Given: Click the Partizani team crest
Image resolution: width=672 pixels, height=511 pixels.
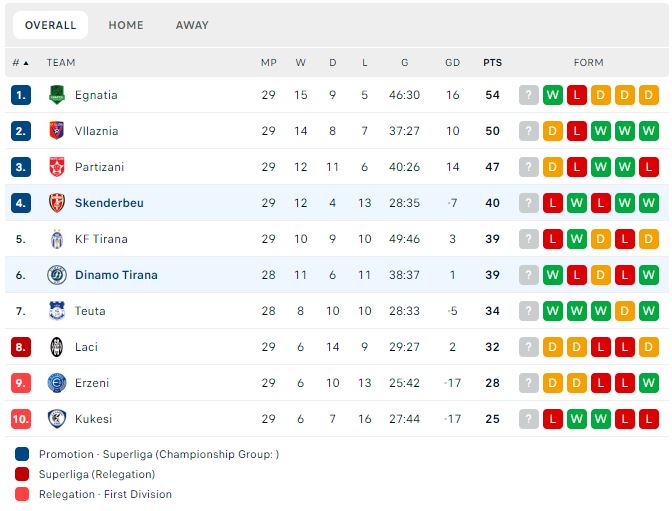Looking at the screenshot, I should coord(57,167).
